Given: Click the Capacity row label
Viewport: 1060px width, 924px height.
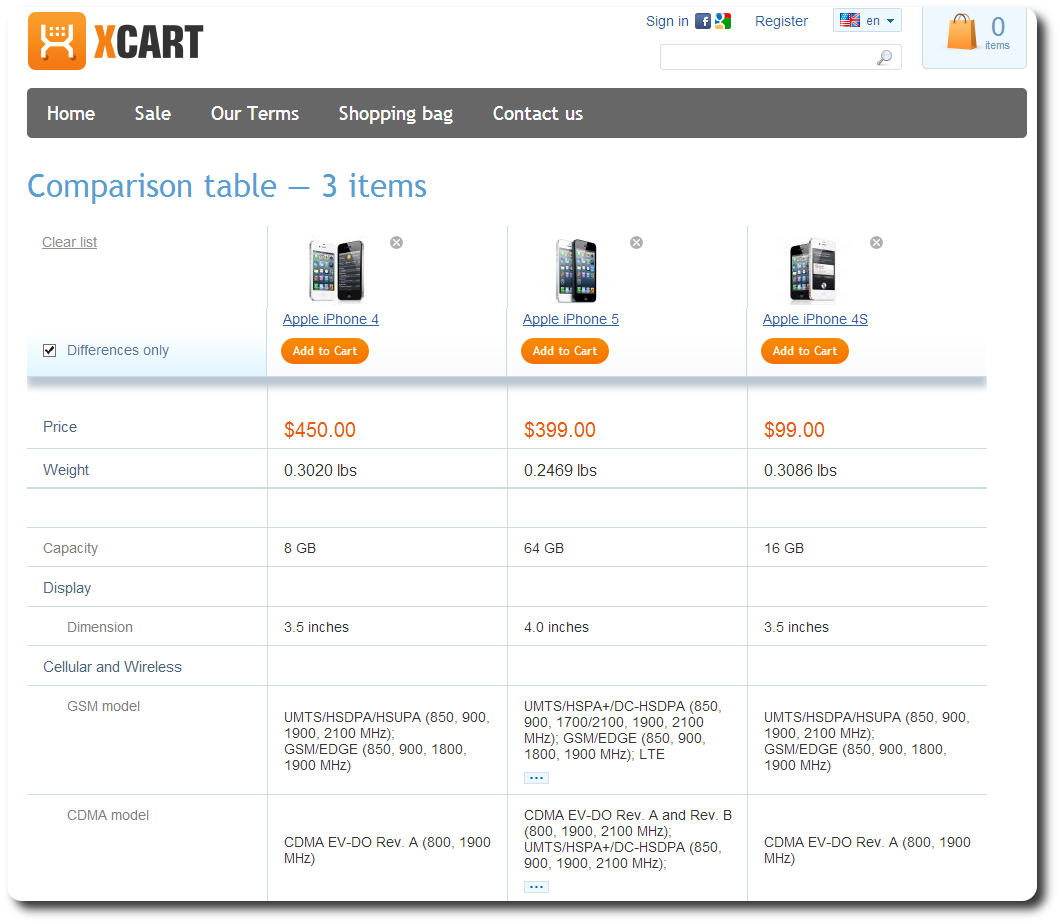Looking at the screenshot, I should click(70, 548).
